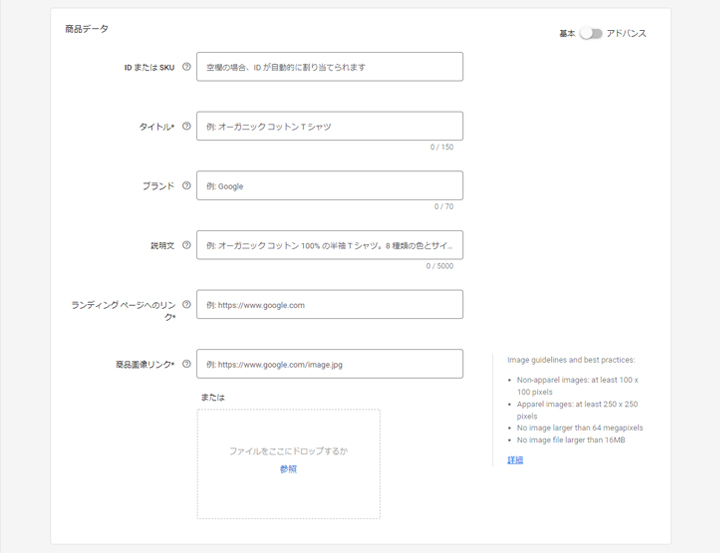Open the help icon beside 商品画像リンク
The image size is (720, 553).
pos(187,364)
